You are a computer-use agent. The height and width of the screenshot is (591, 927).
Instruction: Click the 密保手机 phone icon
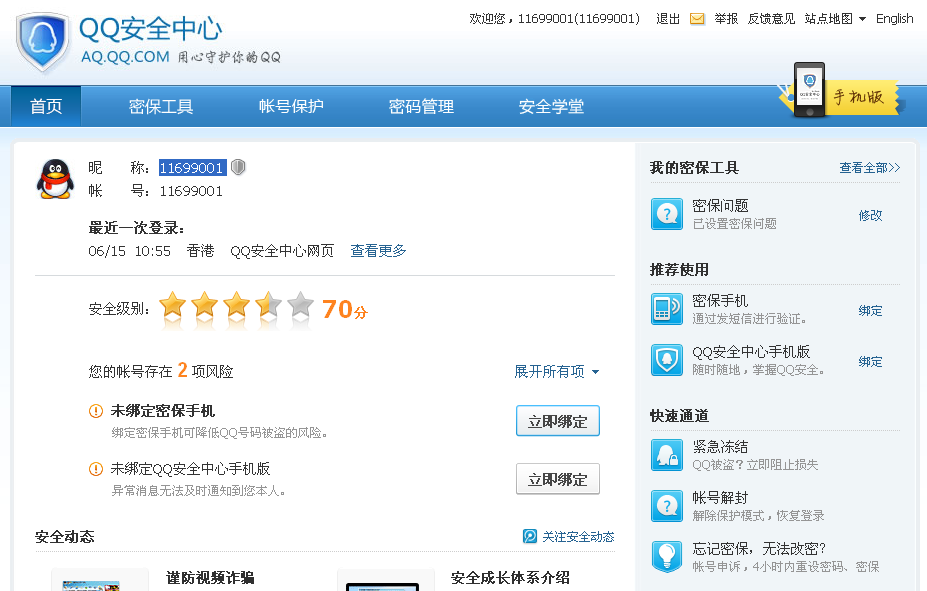(667, 309)
